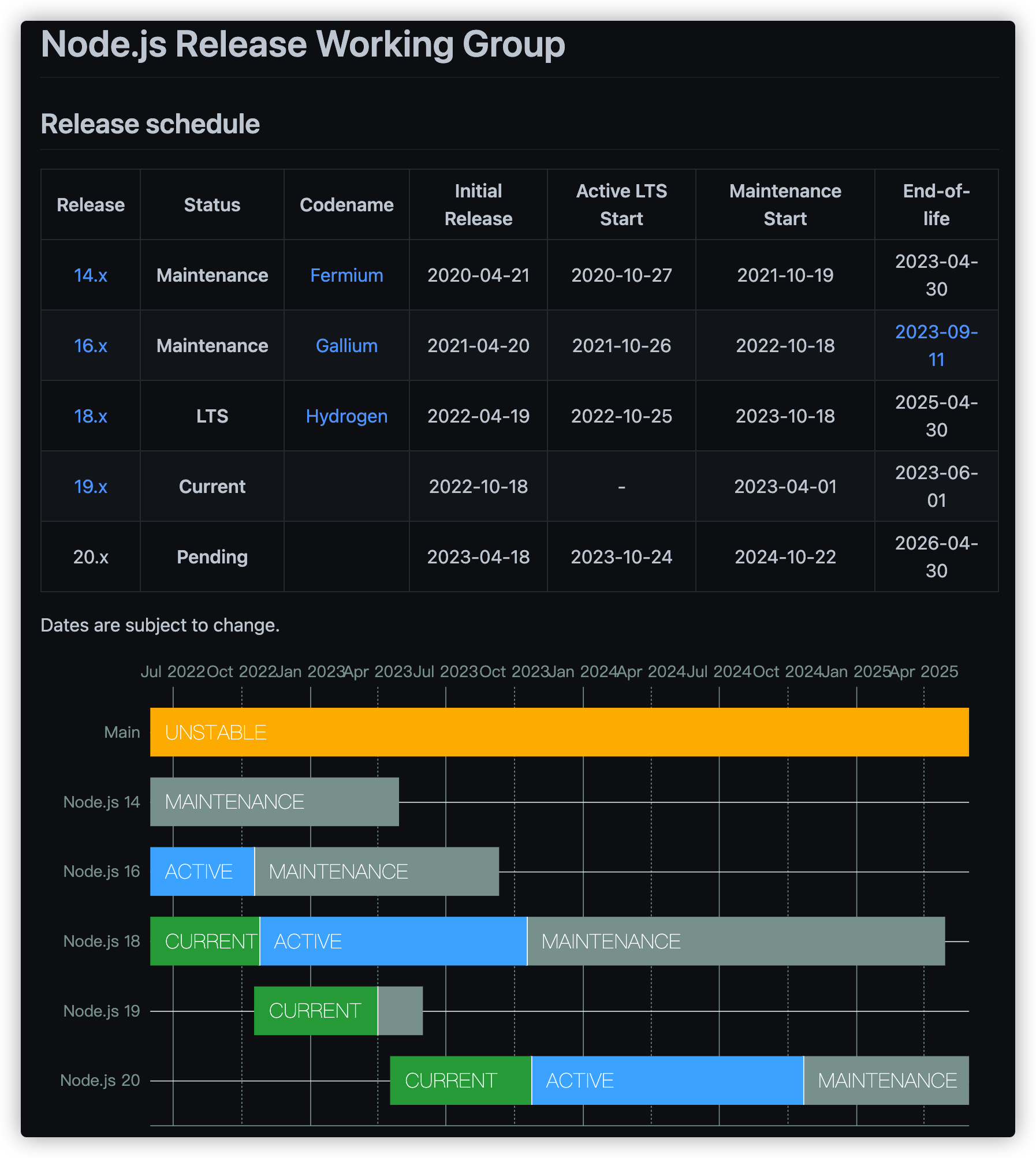Open the 16.x release link
1036x1158 pixels.
coord(91,346)
